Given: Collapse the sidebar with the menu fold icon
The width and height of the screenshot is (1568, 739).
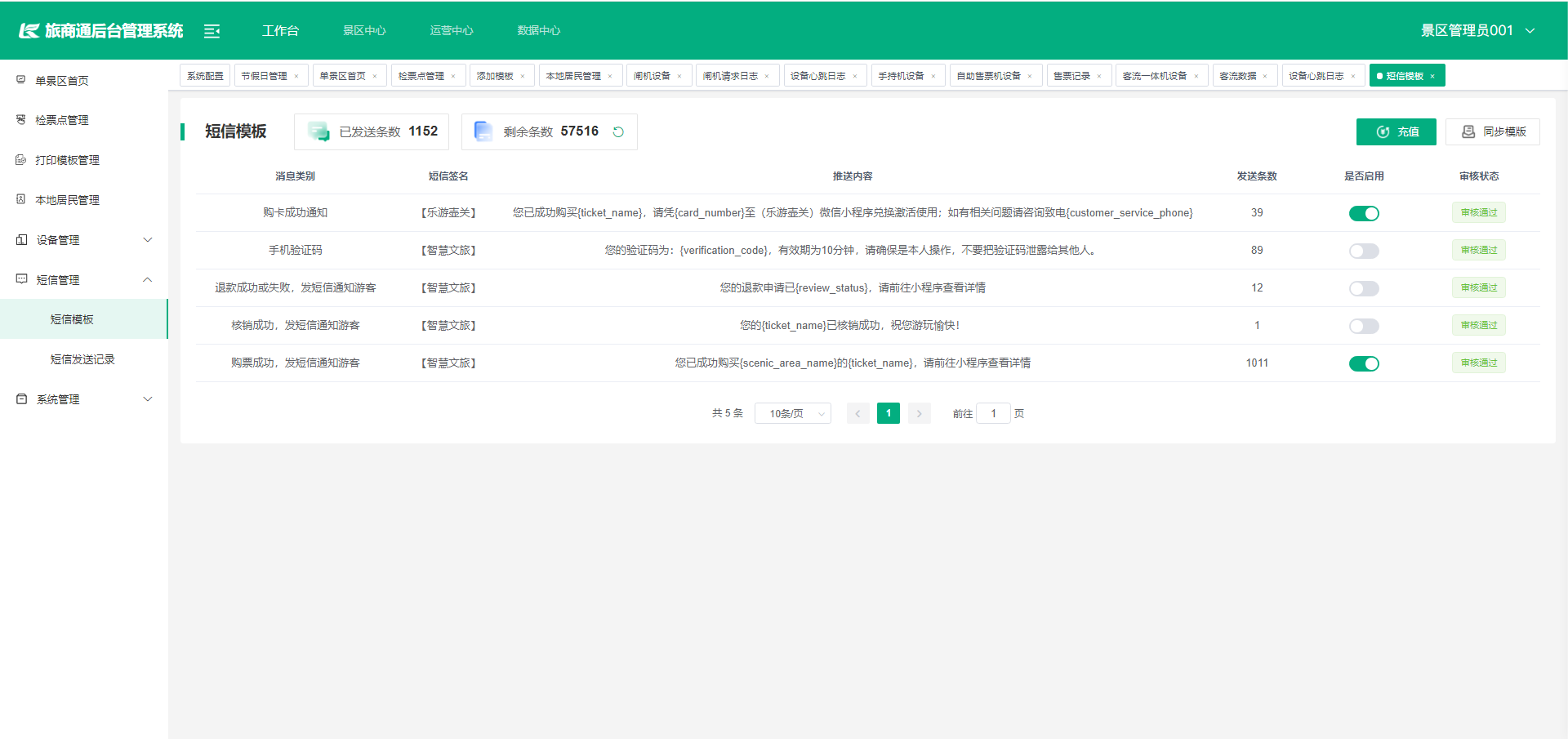Looking at the screenshot, I should click(212, 31).
